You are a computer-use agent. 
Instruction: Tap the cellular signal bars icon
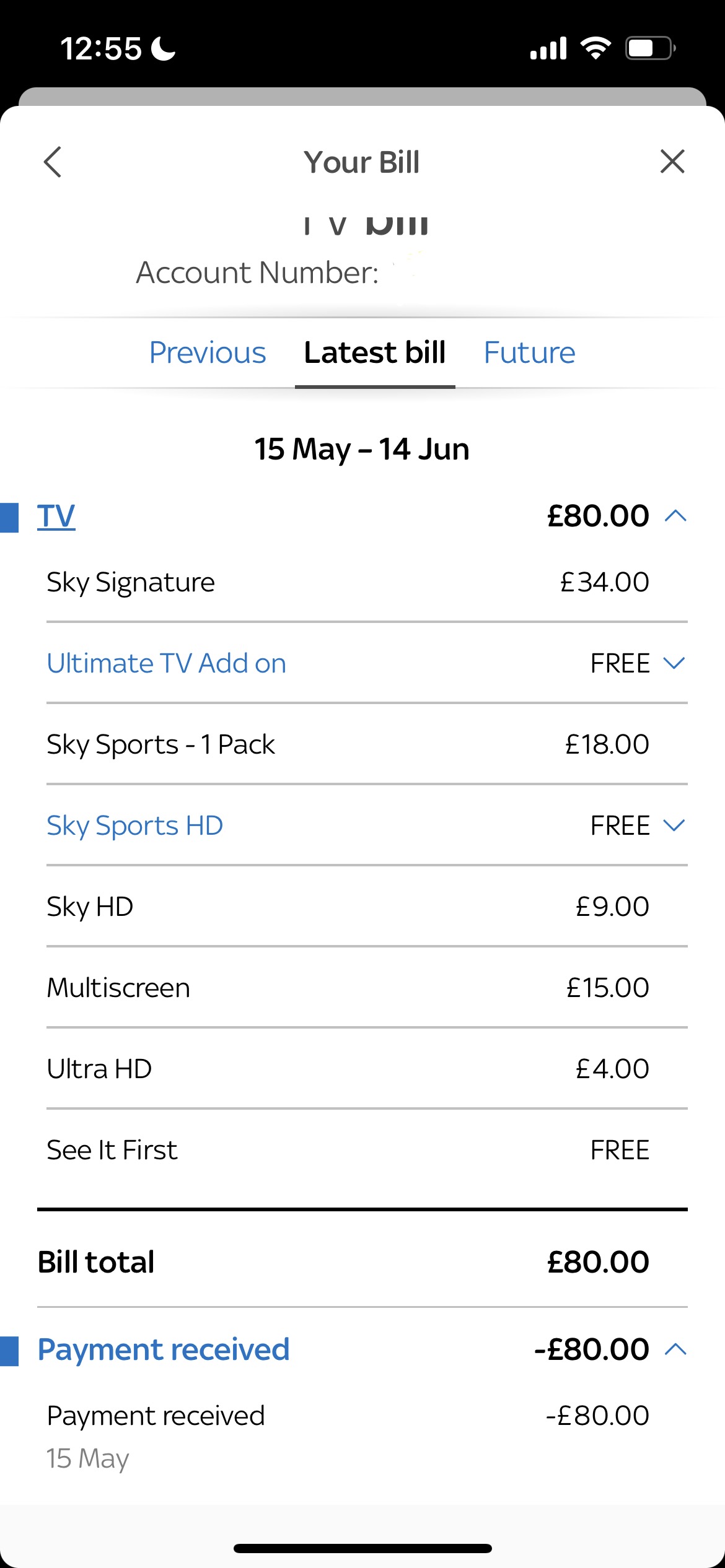548,48
